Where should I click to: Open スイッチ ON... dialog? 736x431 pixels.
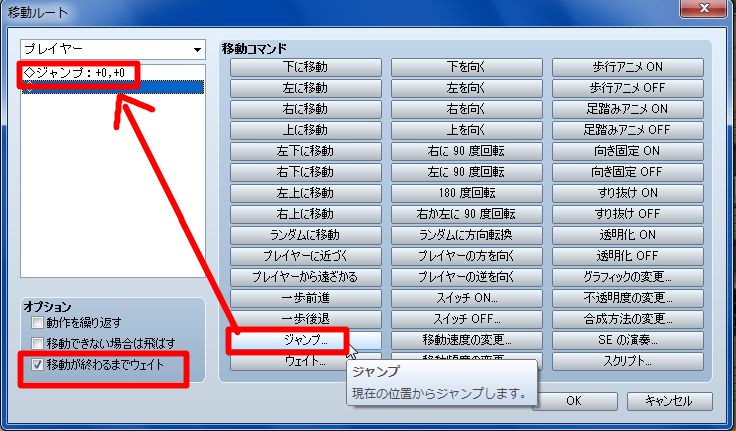467,298
